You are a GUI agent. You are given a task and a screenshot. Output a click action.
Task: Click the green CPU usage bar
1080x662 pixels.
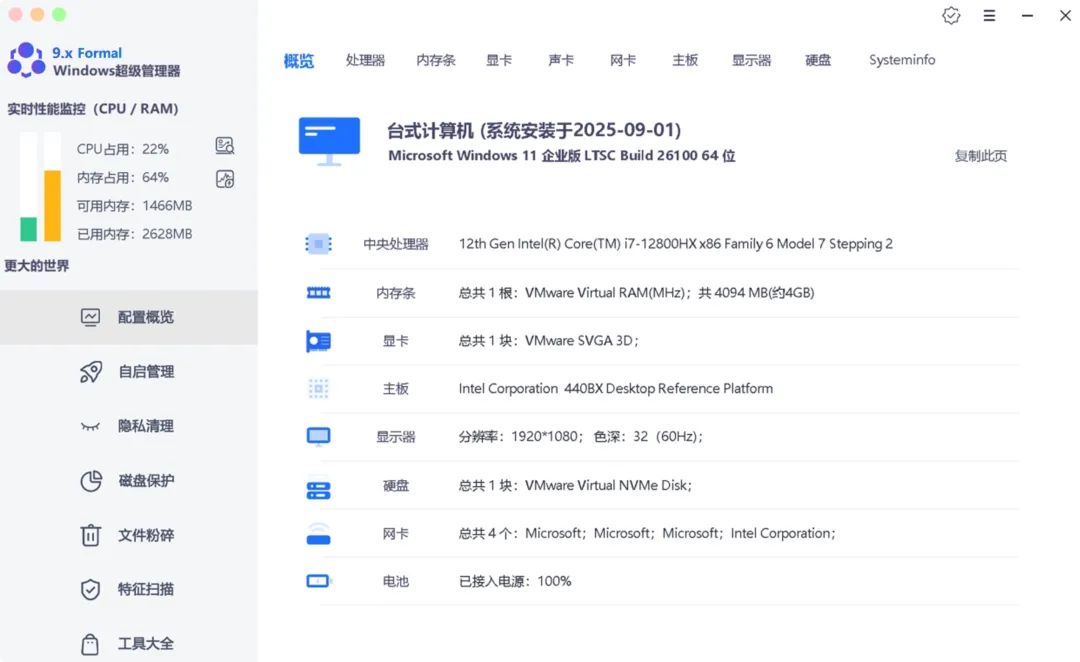[28, 229]
